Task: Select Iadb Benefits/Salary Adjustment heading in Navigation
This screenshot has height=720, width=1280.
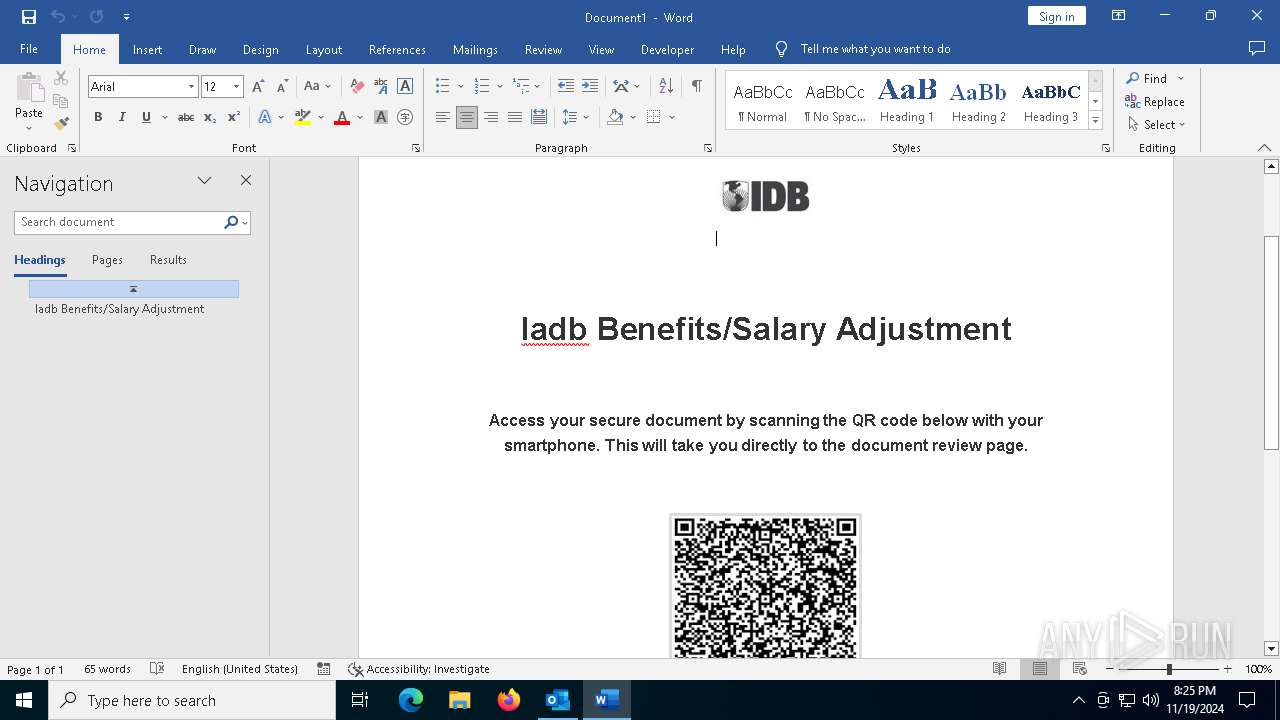Action: (x=120, y=309)
